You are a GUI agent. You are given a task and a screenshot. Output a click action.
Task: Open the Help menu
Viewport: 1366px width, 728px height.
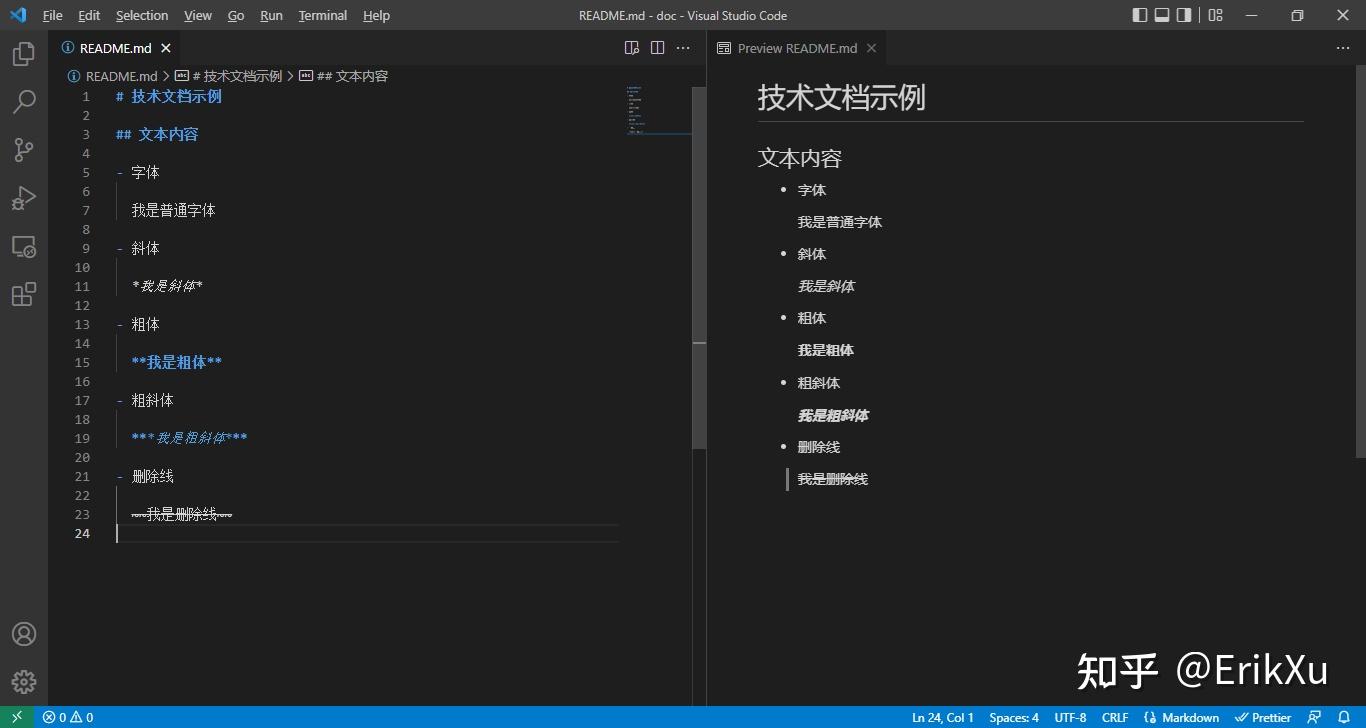click(376, 15)
